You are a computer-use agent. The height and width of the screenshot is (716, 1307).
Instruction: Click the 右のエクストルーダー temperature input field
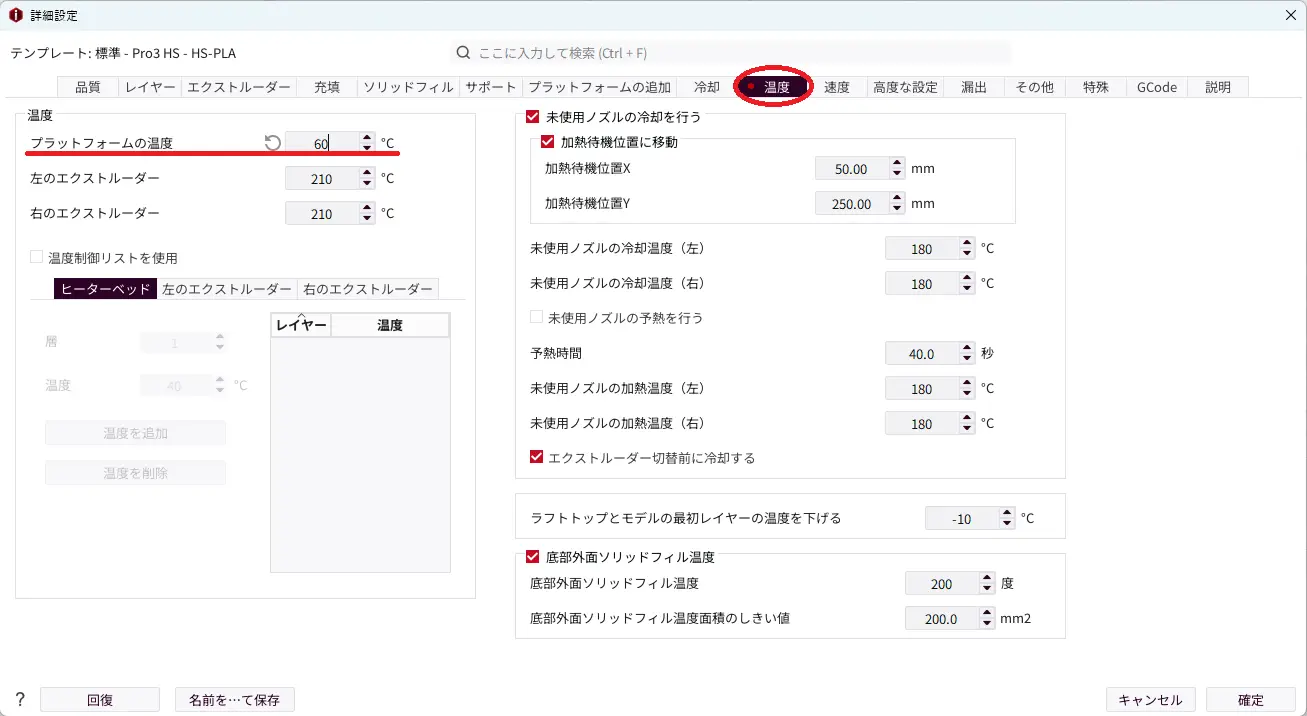[x=321, y=214]
